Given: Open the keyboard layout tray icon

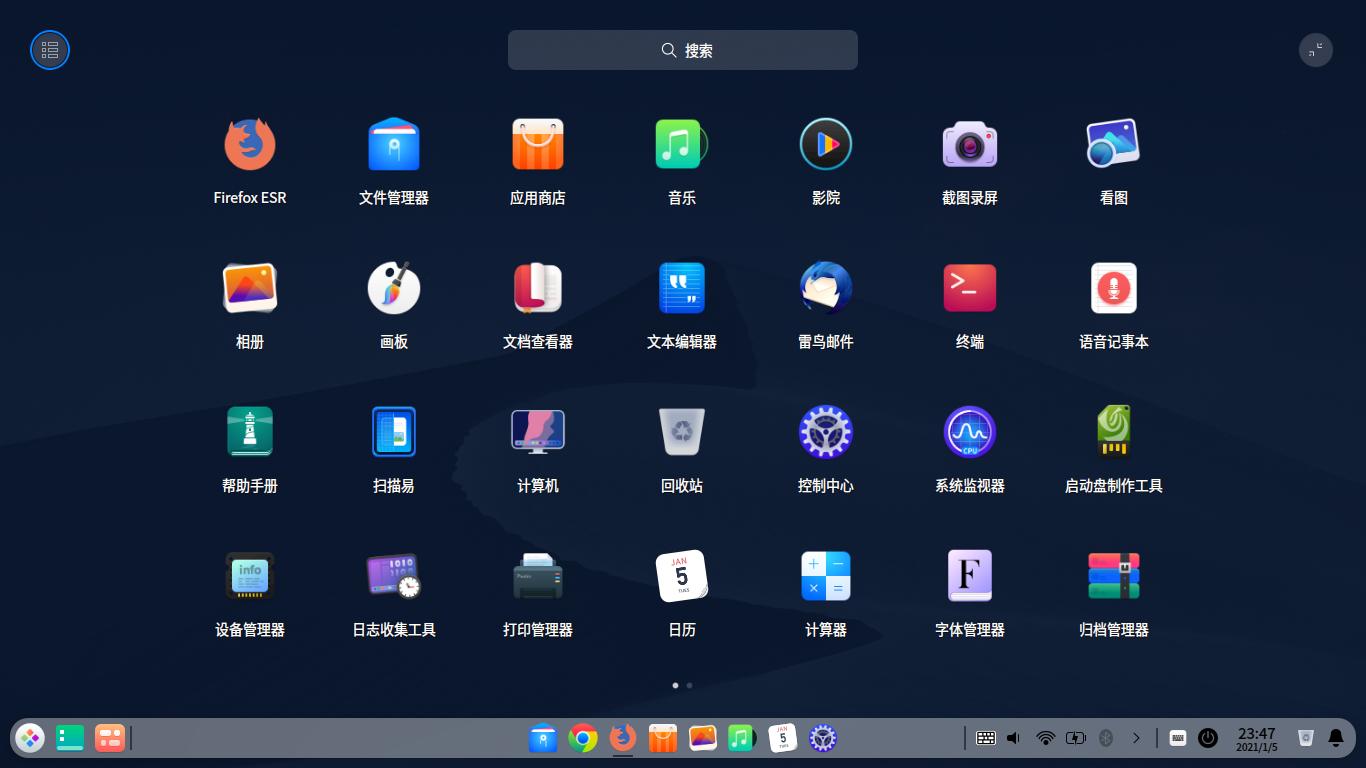Looking at the screenshot, I should point(986,738).
